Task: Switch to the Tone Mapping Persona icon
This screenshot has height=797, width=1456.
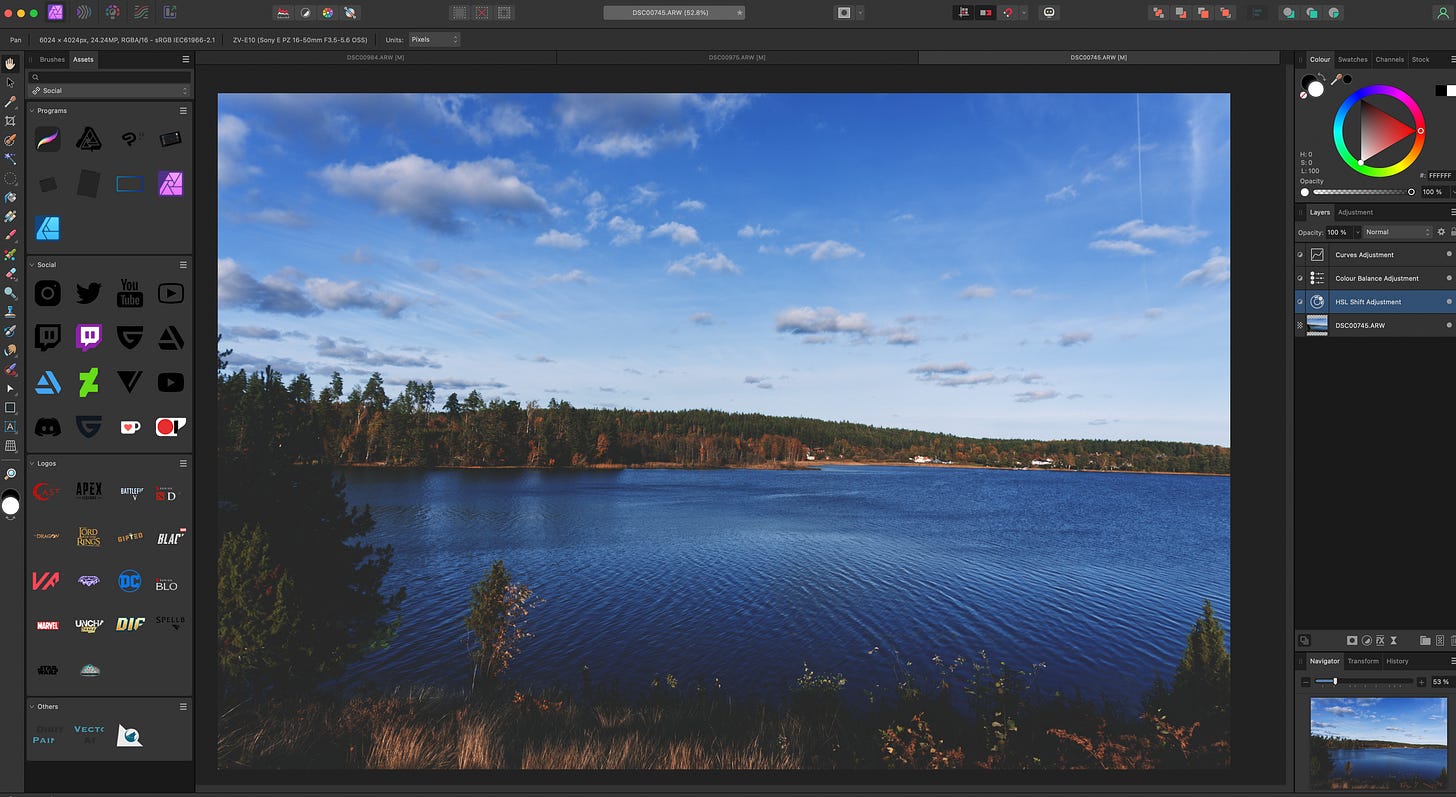Action: pos(141,13)
